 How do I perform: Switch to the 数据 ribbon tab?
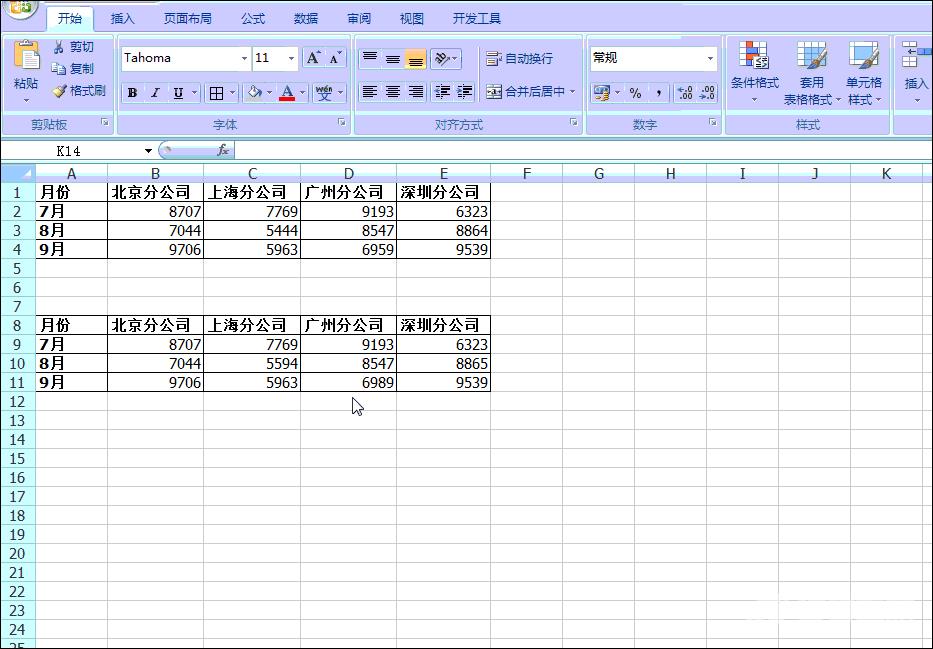click(306, 17)
